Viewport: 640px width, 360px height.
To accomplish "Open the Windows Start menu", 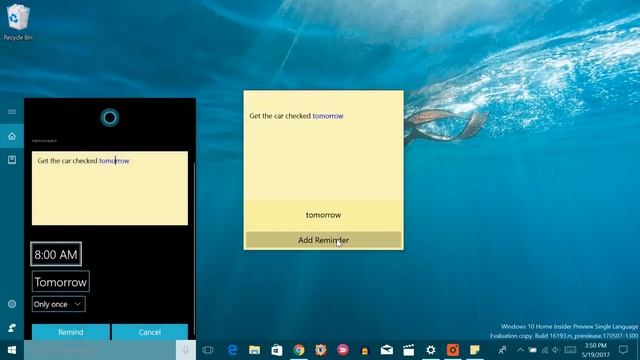I will tap(12, 350).
